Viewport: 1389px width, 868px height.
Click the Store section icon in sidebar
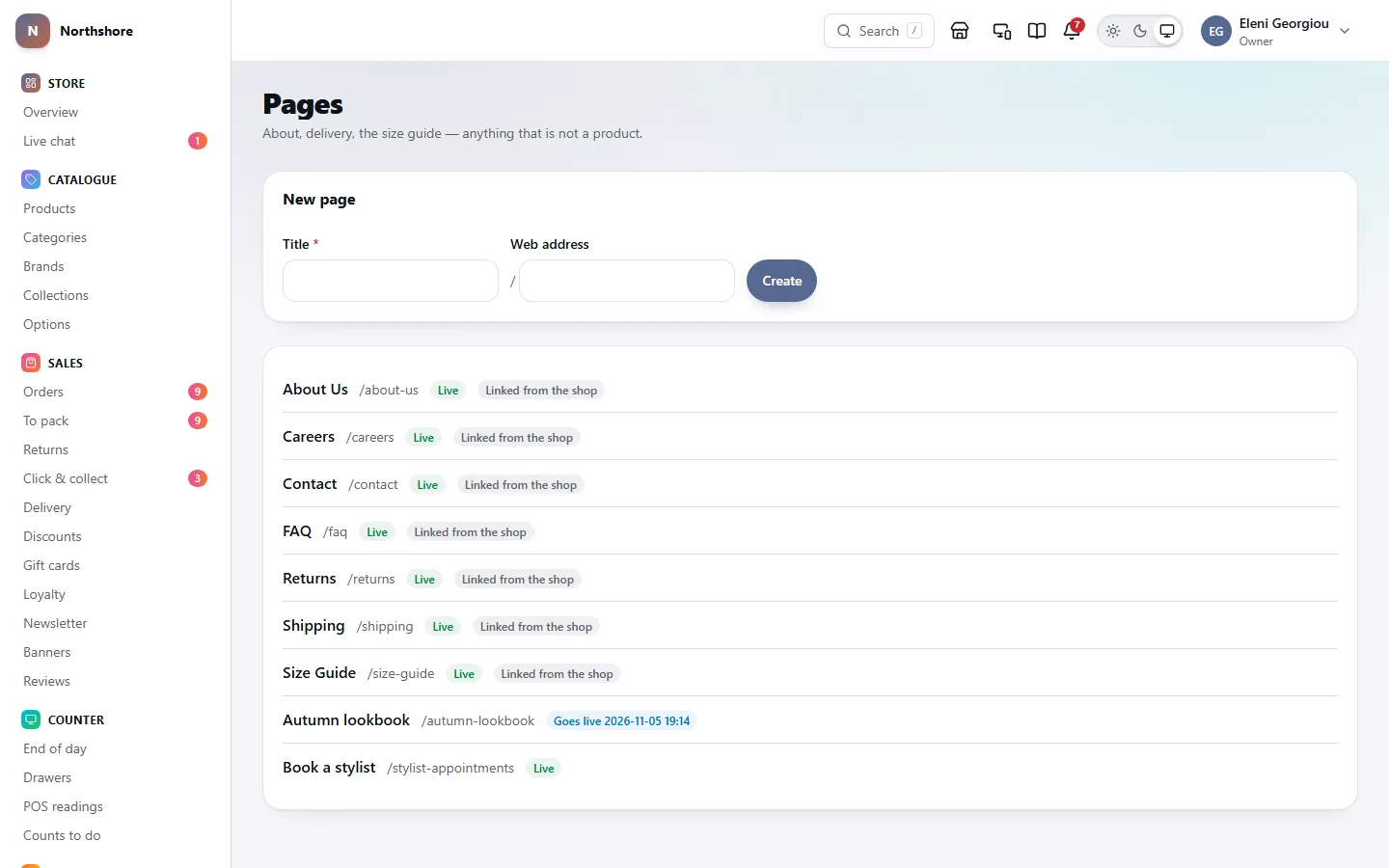pos(31,83)
